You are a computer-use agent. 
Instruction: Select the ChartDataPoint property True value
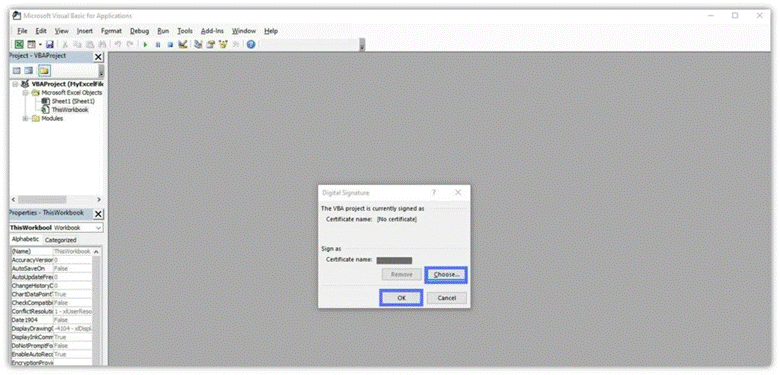click(73, 294)
